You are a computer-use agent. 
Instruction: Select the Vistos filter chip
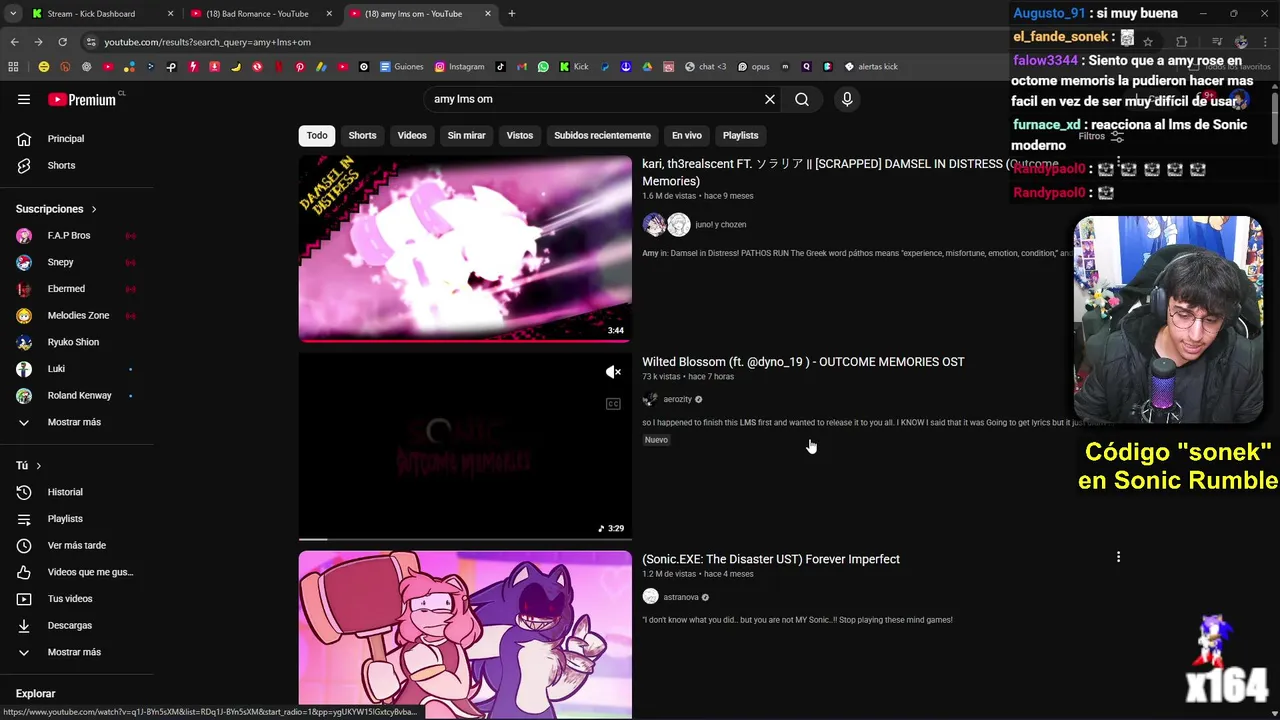click(x=520, y=135)
